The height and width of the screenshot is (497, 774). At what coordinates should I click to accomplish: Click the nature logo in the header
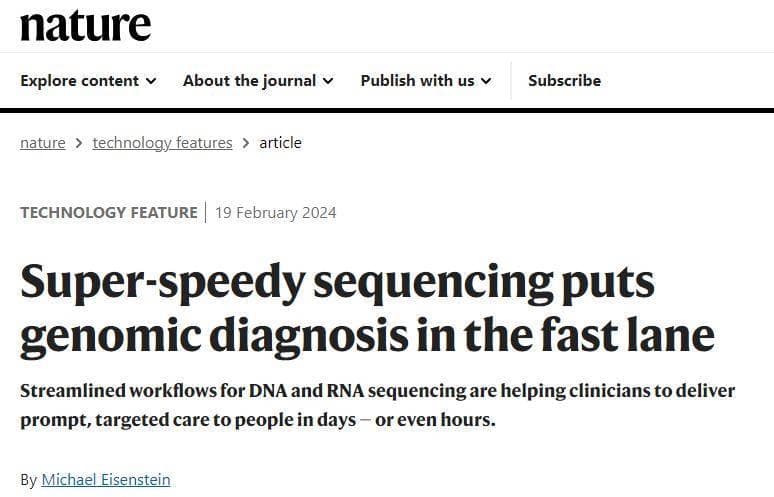[x=85, y=25]
